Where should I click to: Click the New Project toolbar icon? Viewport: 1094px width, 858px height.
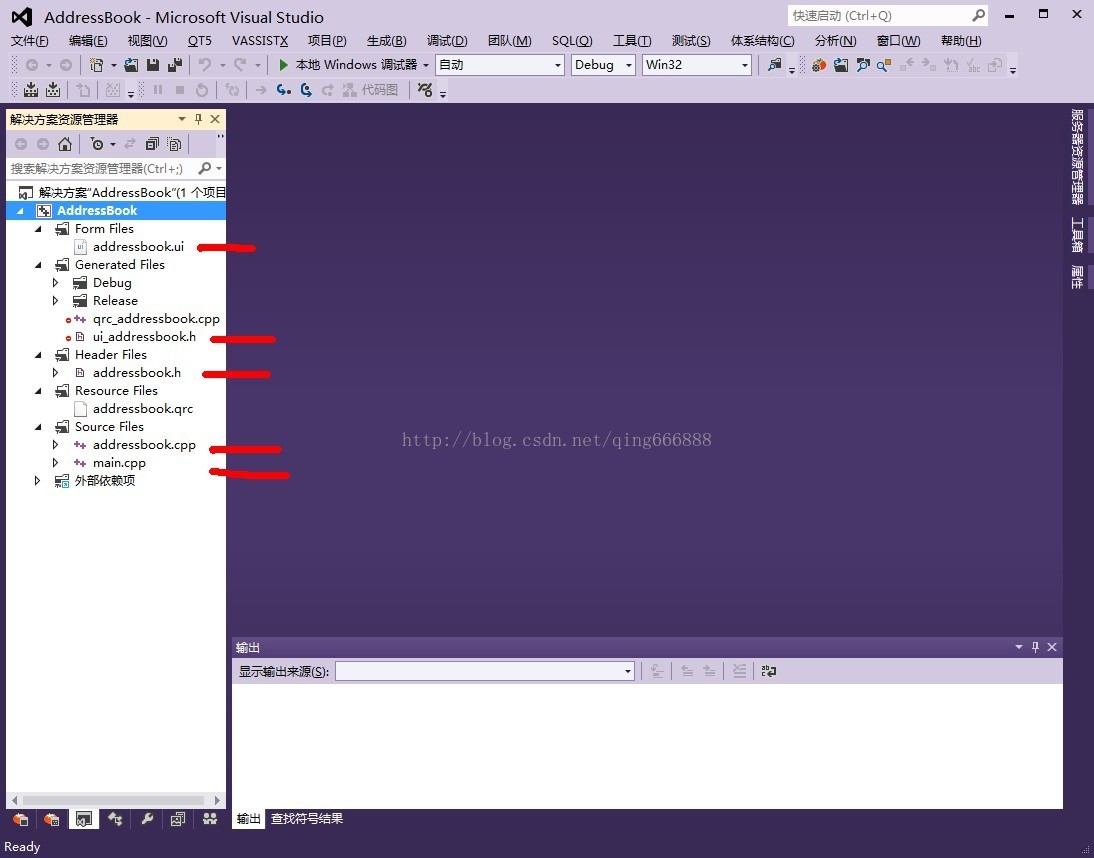(96, 65)
